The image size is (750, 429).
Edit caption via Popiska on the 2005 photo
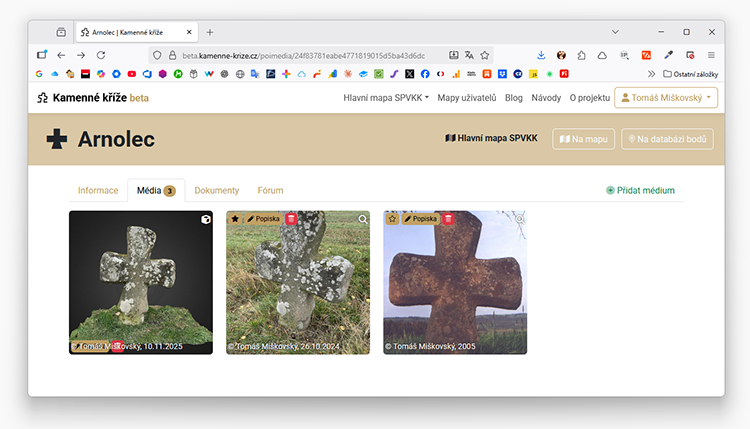point(420,219)
